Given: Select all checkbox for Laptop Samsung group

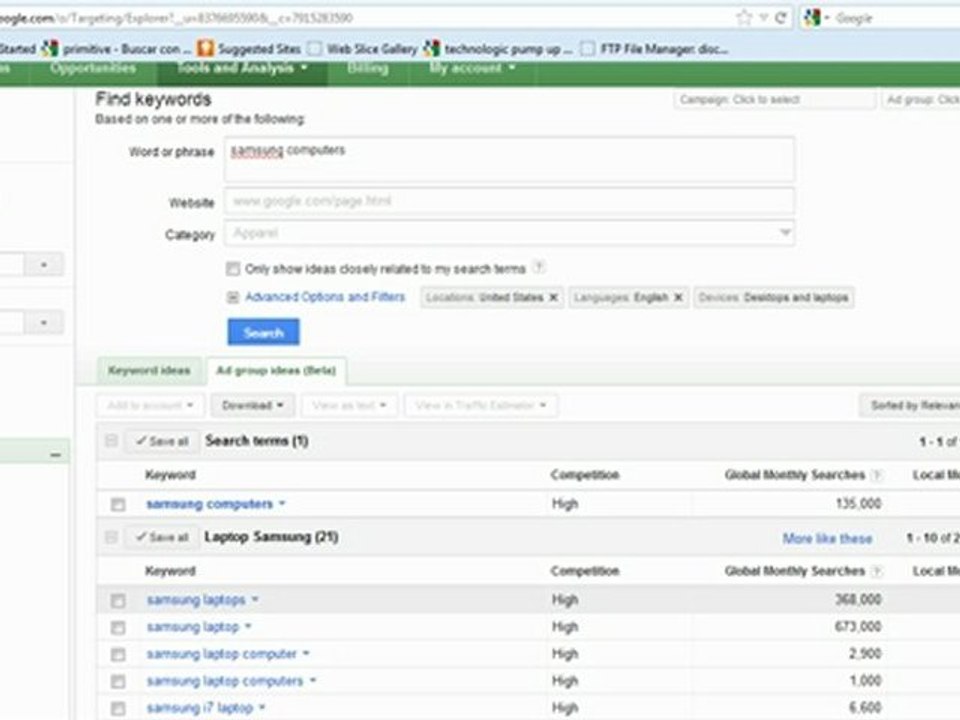Looking at the screenshot, I should tap(111, 537).
